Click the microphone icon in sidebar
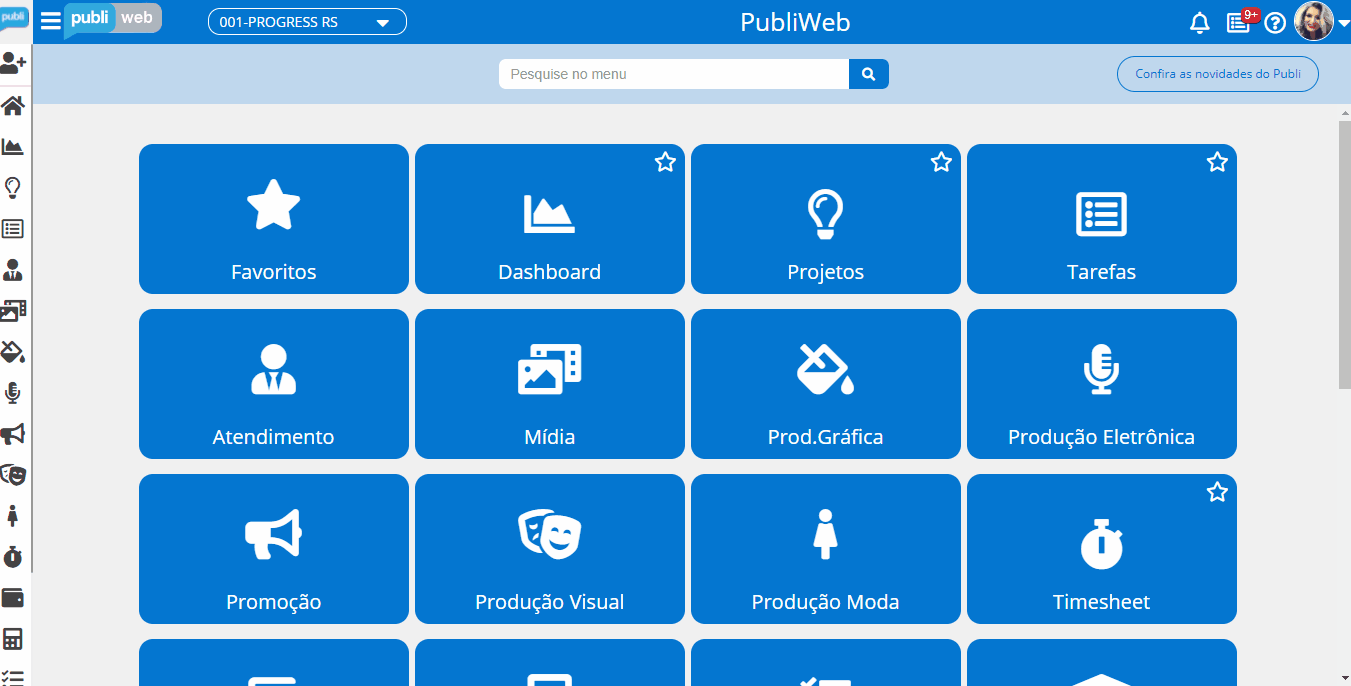 pyautogui.click(x=13, y=393)
